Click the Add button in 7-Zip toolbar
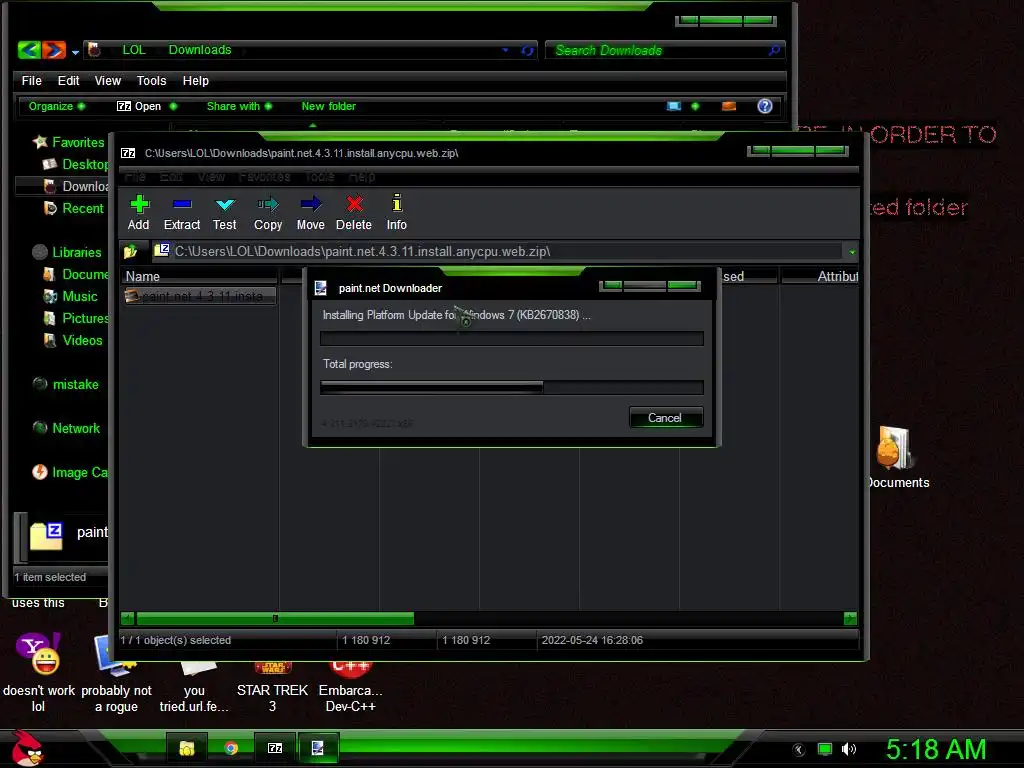Screen dimensions: 1024x768 click(138, 213)
